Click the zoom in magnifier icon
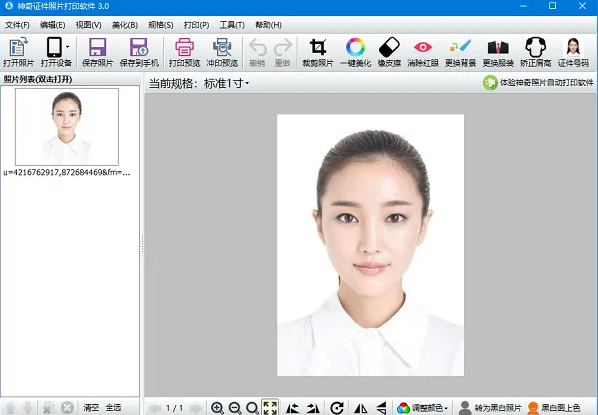Viewport: 598px width, 415px height. click(217, 408)
